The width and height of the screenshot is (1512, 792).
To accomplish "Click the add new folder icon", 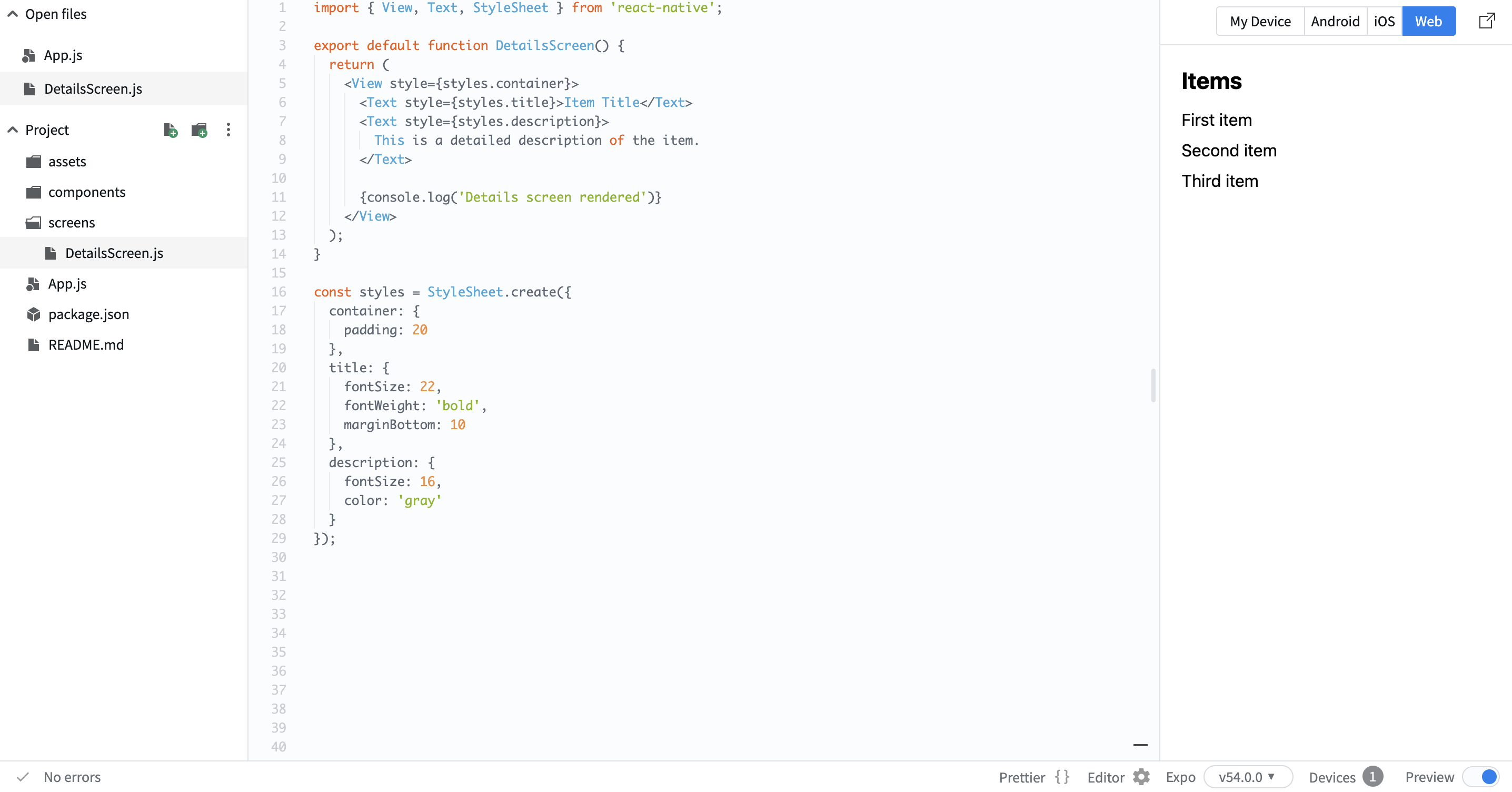I will (199, 130).
